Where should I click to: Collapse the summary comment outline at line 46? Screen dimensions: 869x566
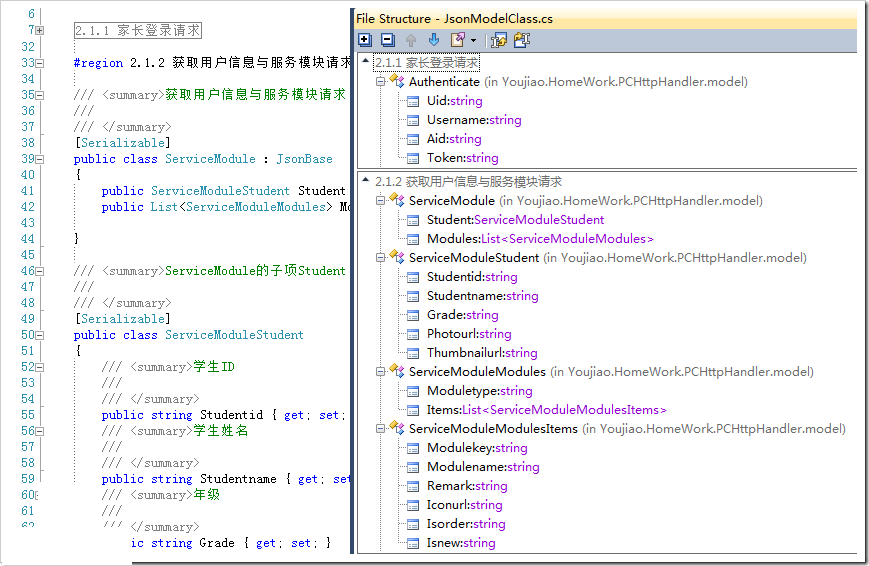click(40, 271)
